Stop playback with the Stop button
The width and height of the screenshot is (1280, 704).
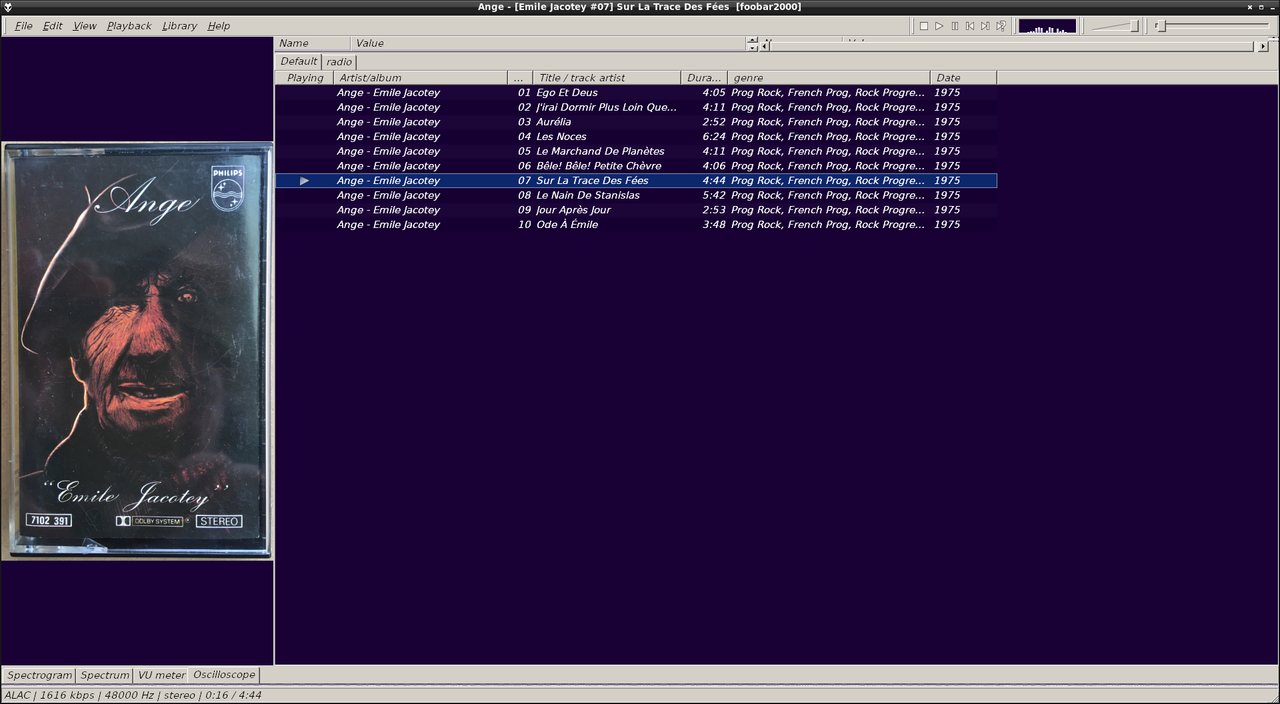click(924, 26)
